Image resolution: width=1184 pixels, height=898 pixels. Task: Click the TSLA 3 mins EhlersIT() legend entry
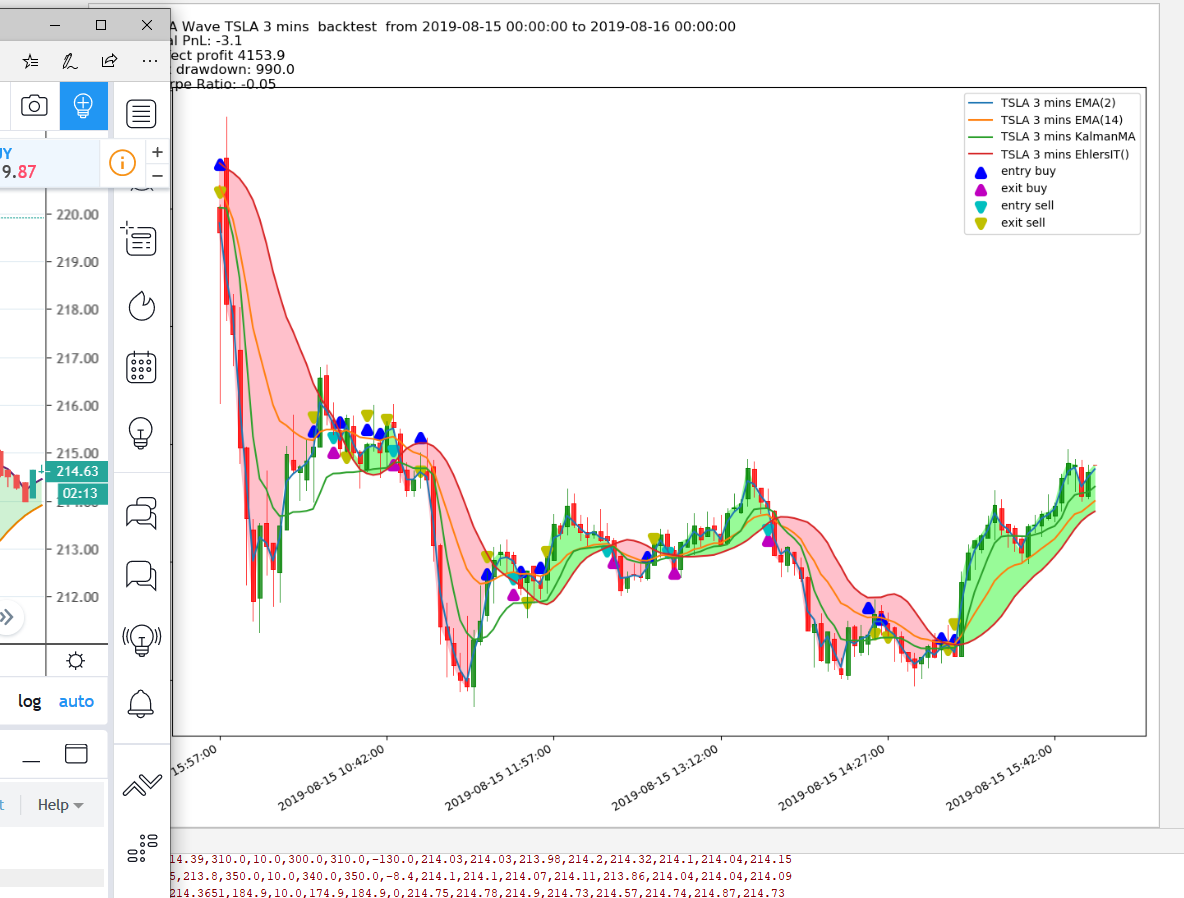point(1065,154)
